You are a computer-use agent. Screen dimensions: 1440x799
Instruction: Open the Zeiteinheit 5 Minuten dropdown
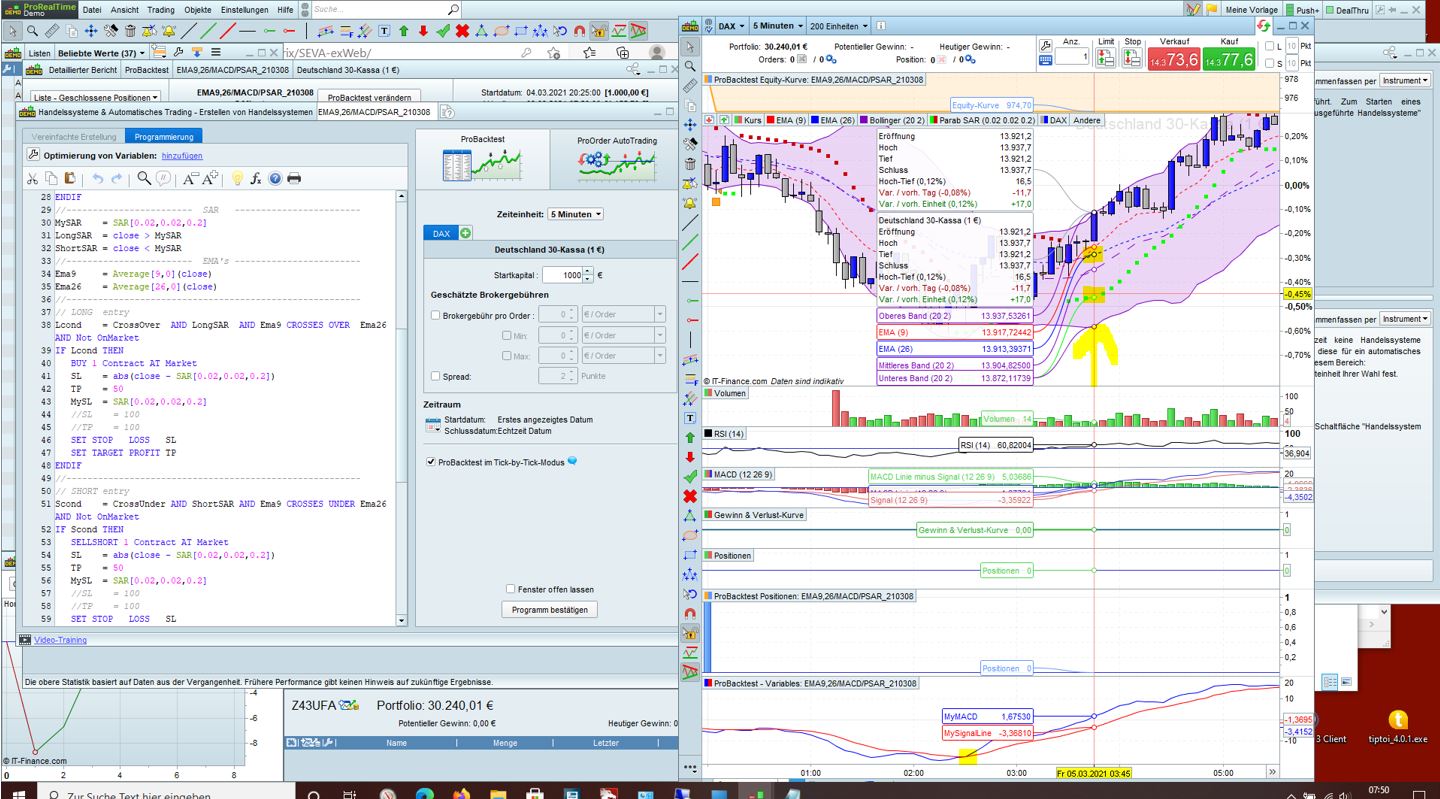(x=577, y=214)
